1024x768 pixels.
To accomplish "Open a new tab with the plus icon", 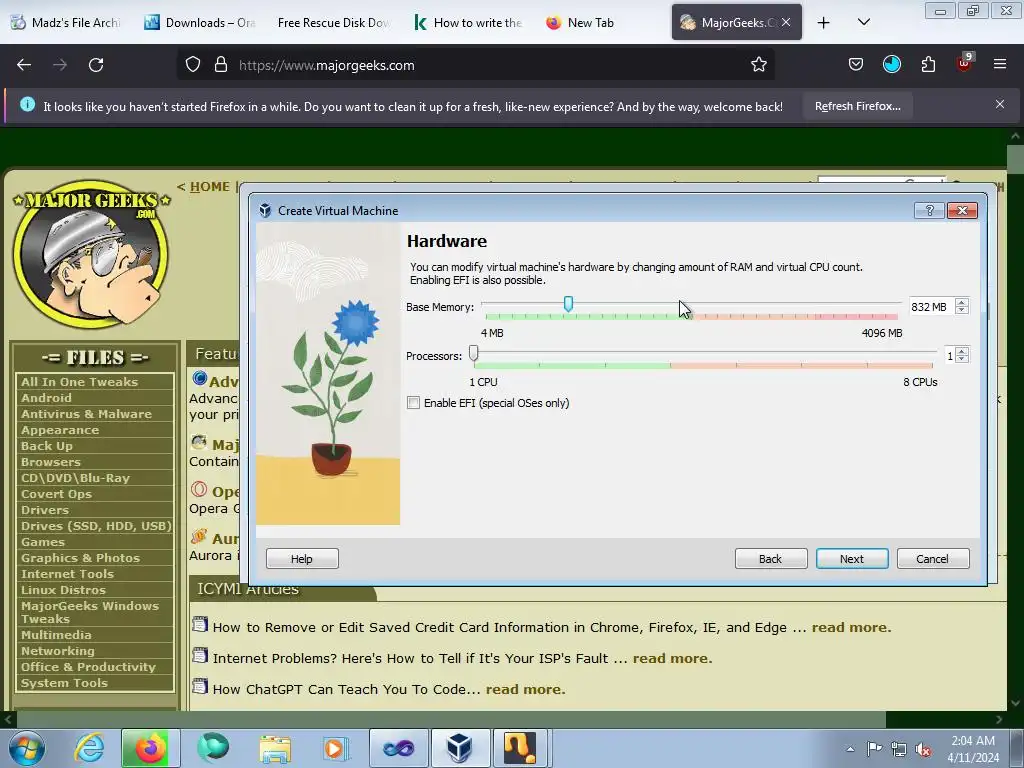I will pos(824,23).
